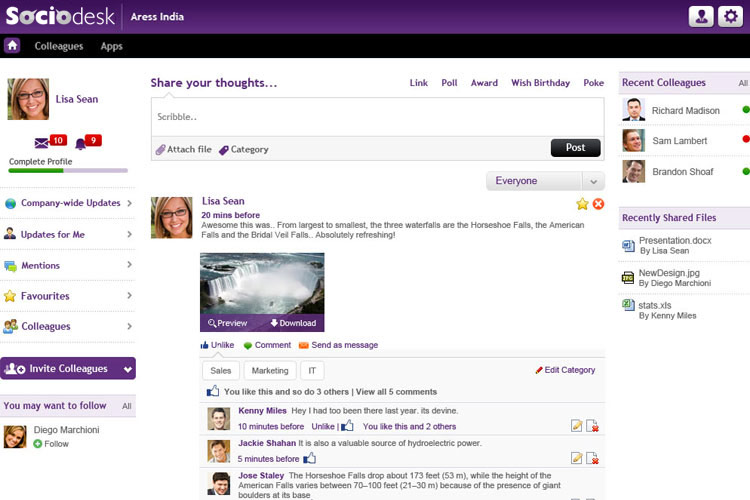Expand Mentions chevron

129,265
